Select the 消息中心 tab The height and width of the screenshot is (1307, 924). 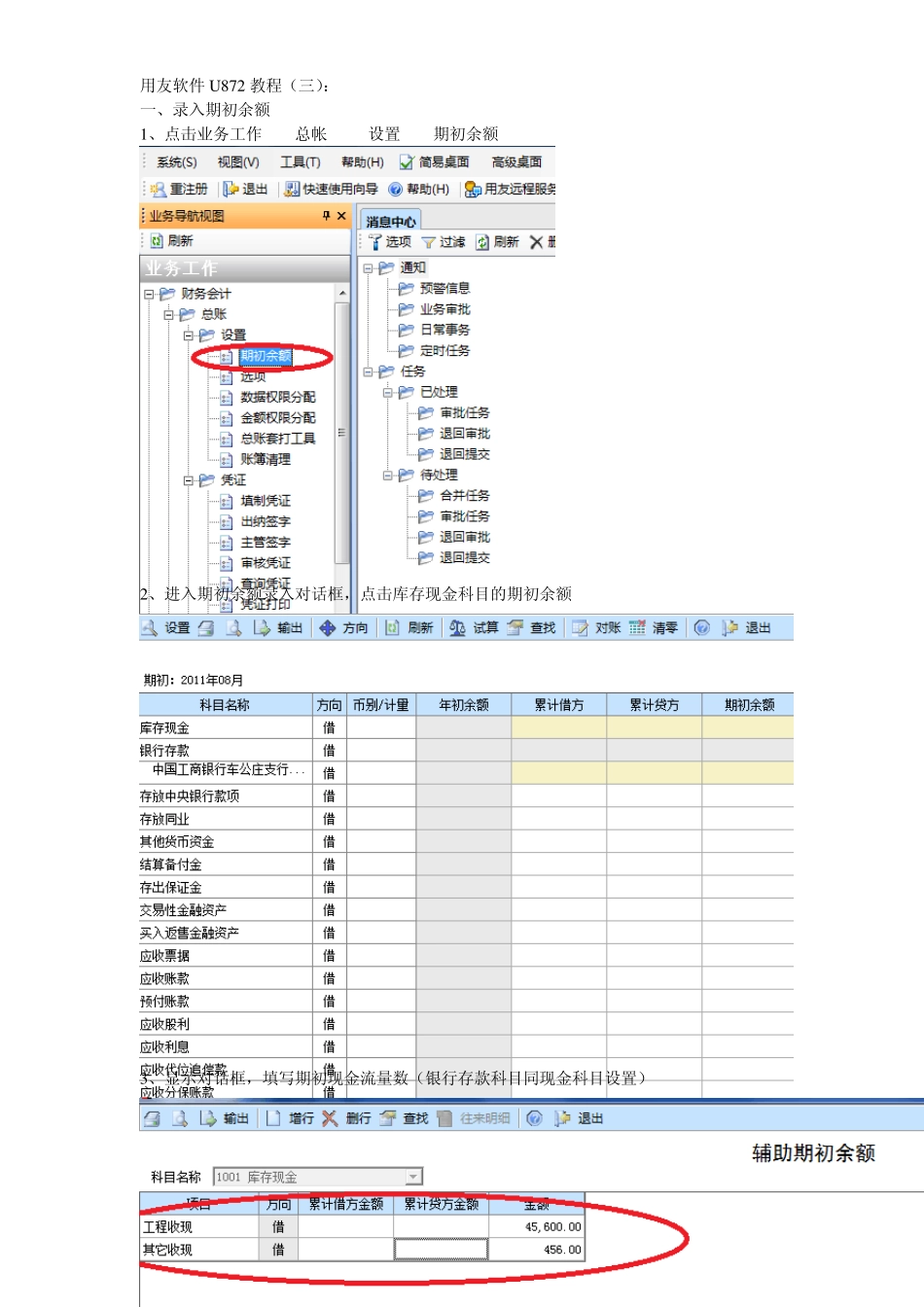[x=390, y=222]
